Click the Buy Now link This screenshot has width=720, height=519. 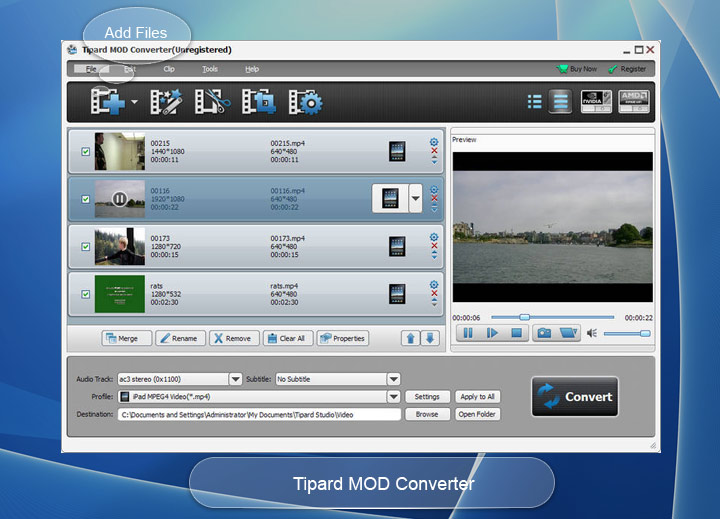(x=577, y=69)
